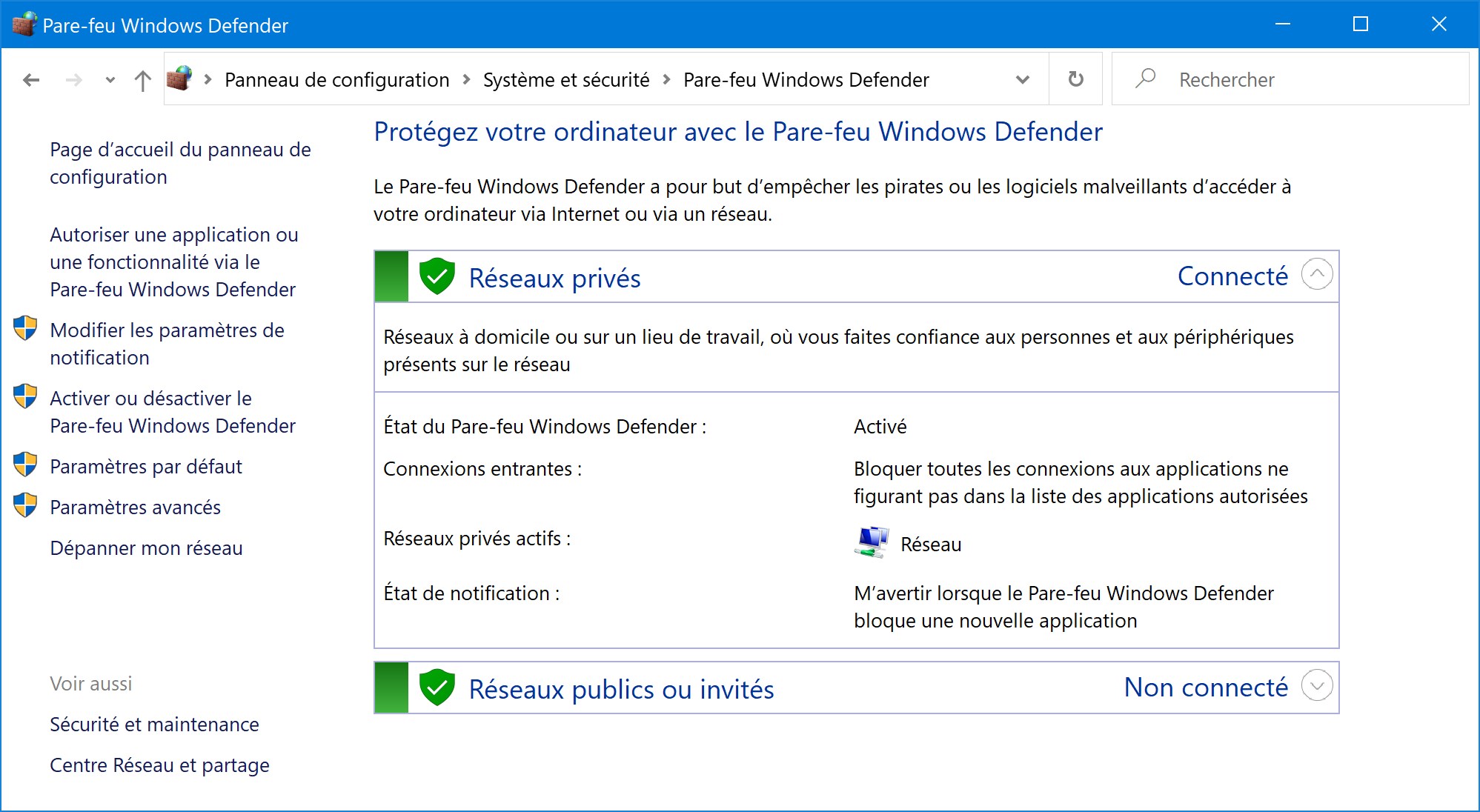The height and width of the screenshot is (812, 1480).
Task: Focus the Rechercher search field
Action: tap(1290, 79)
